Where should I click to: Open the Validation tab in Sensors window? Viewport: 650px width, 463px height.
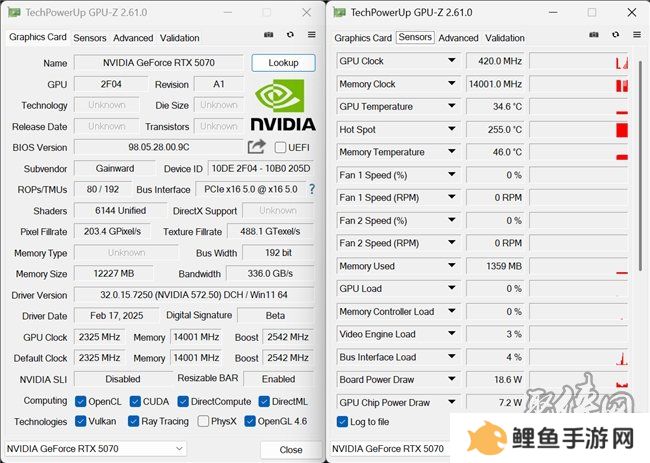[x=504, y=38]
